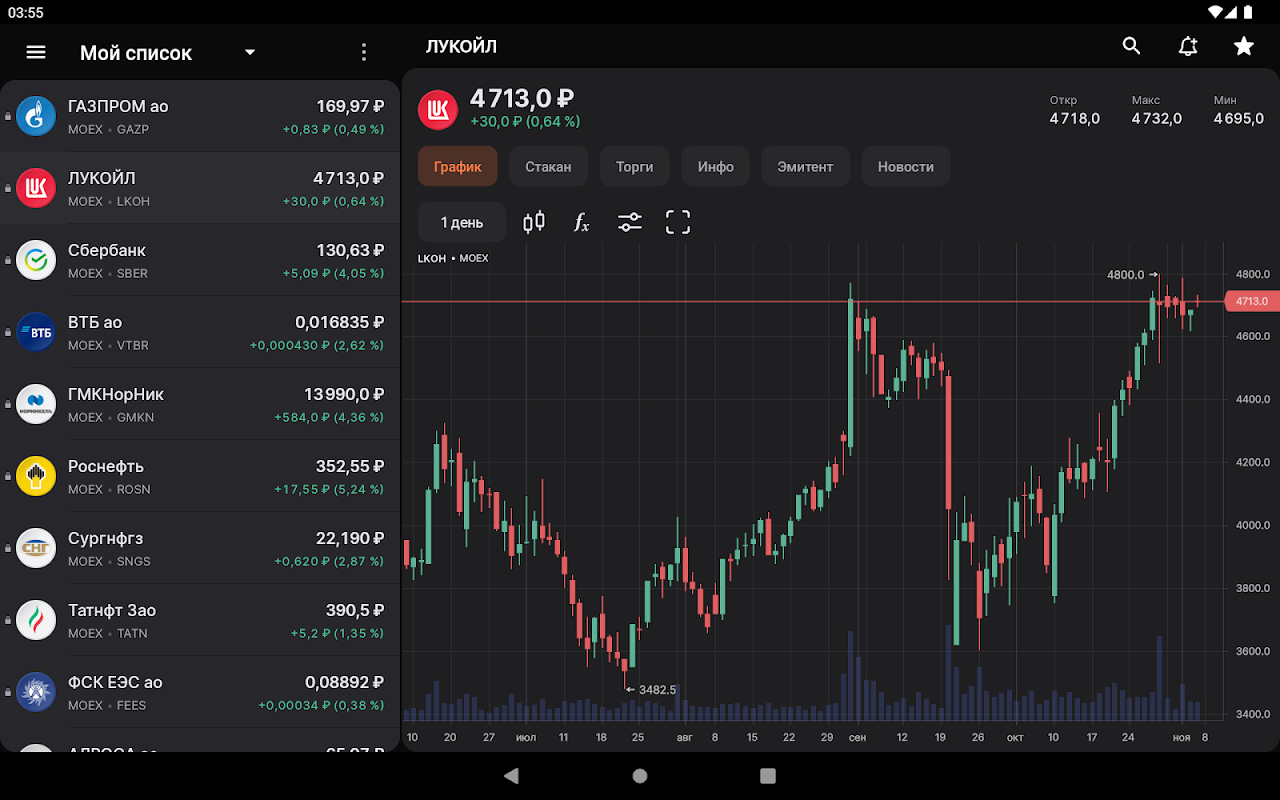The height and width of the screenshot is (800, 1280).
Task: Select ВТБ ао logo icon
Action: click(x=36, y=332)
